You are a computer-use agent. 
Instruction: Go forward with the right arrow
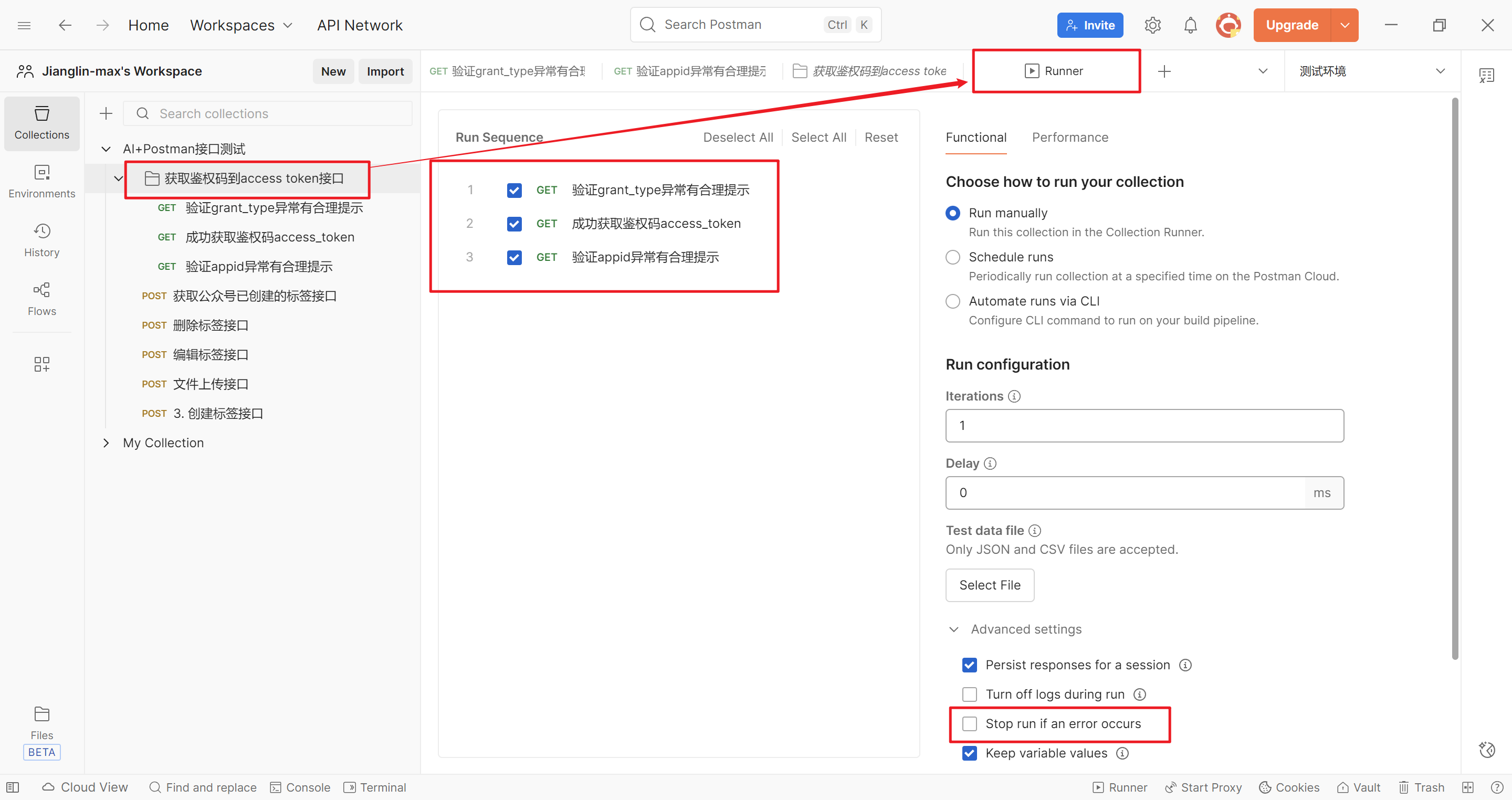[x=103, y=25]
